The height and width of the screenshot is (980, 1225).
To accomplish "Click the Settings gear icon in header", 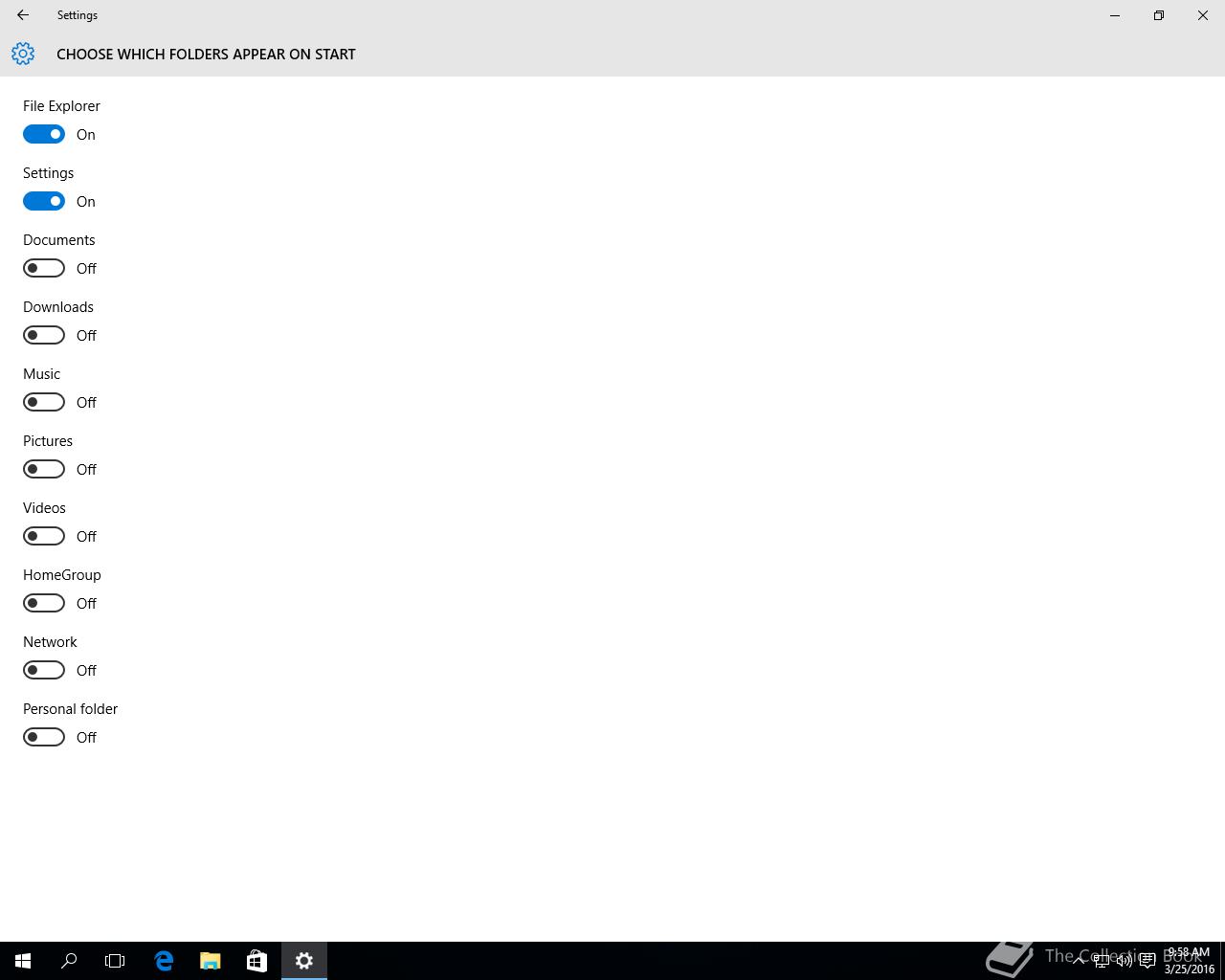I will (x=23, y=54).
